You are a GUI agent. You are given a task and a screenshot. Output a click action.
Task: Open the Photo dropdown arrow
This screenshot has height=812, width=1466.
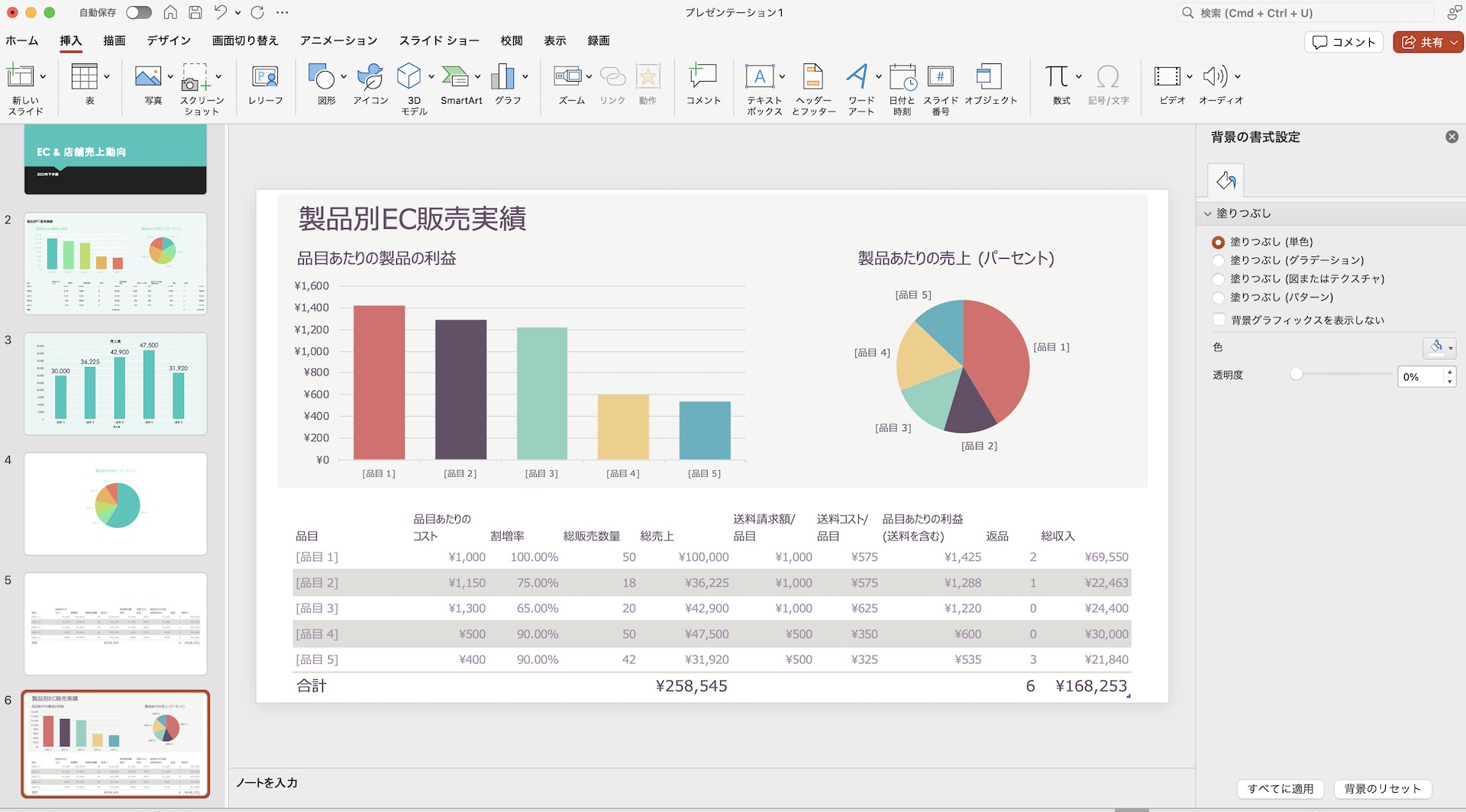click(x=170, y=76)
